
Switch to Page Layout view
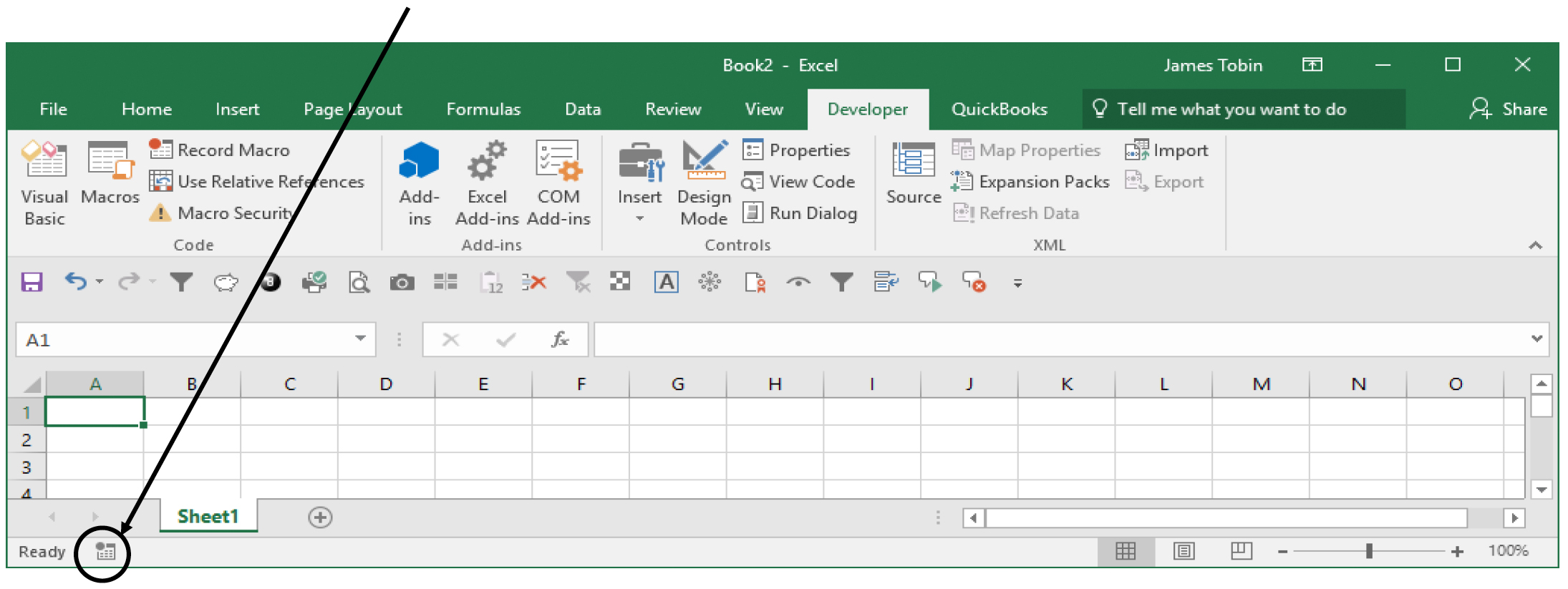[1184, 550]
